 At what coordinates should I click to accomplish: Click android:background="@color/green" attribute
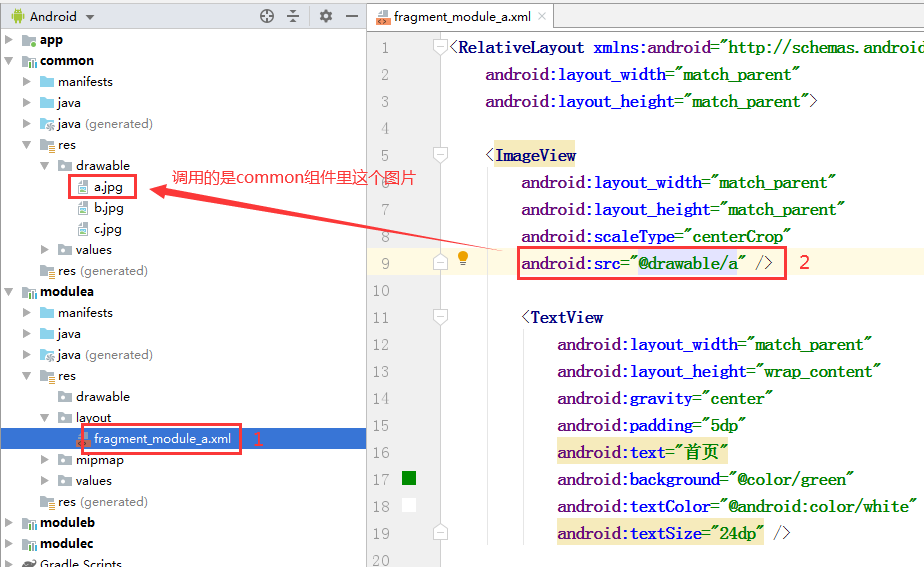[x=705, y=479]
